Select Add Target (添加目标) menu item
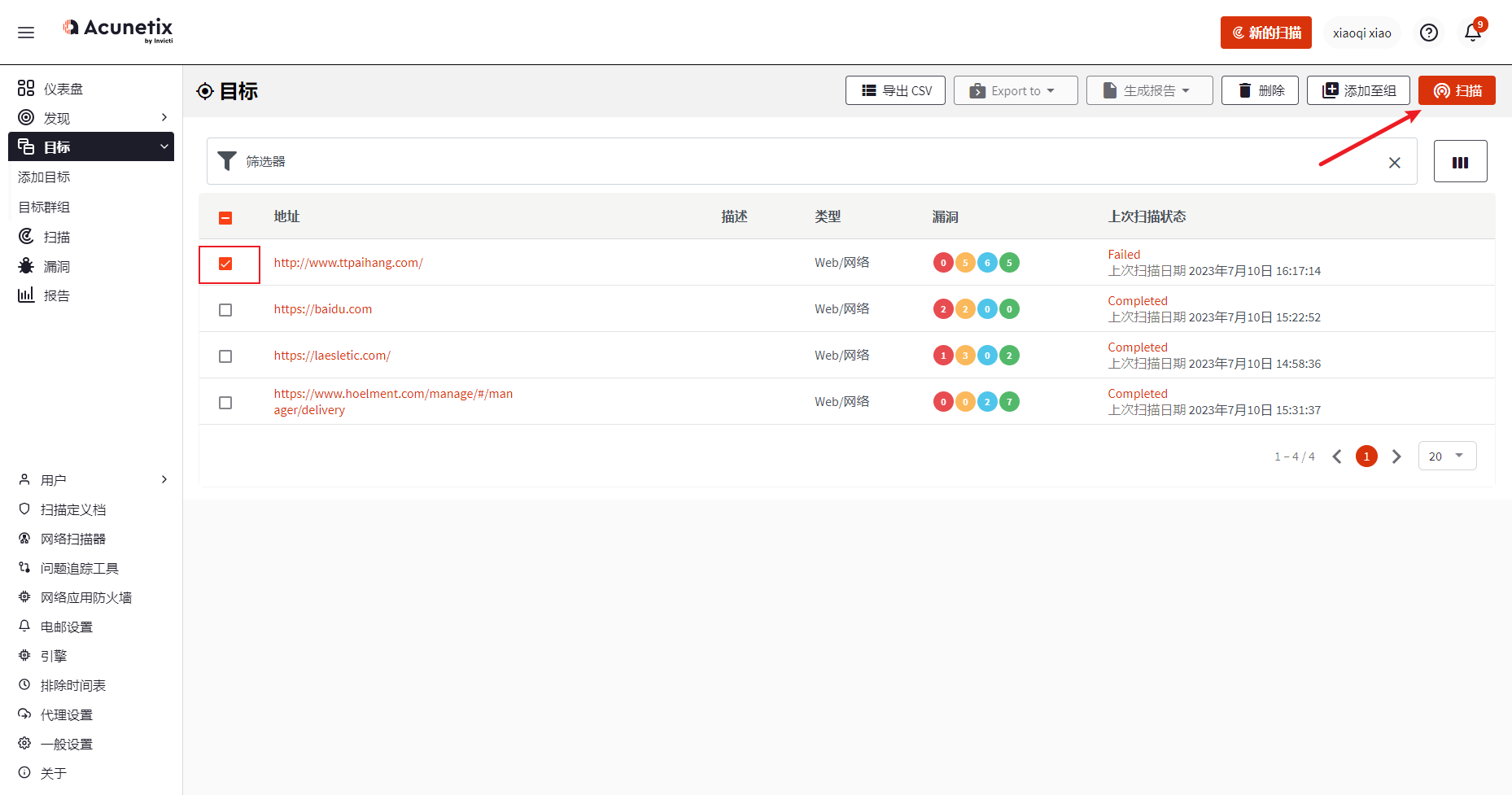This screenshot has height=795, width=1512. 45,177
